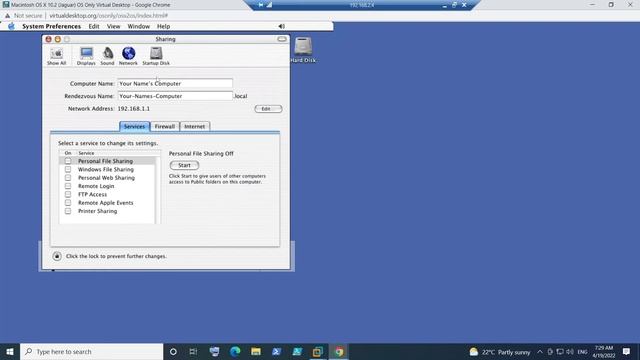Enable Remote Apple Events checkbox
Image resolution: width=640 pixels, height=360 pixels.
(x=68, y=202)
